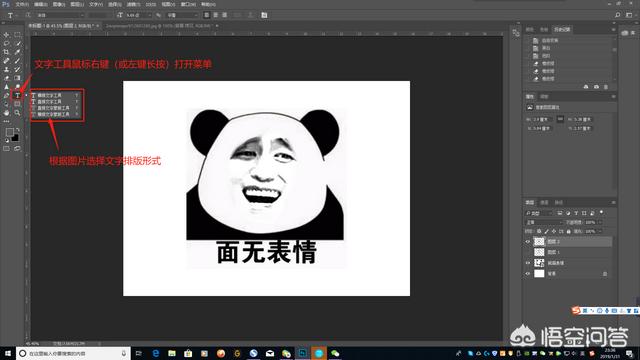Expand the layer opacity slider arrow
This screenshot has height=360, width=640.
(x=600, y=222)
